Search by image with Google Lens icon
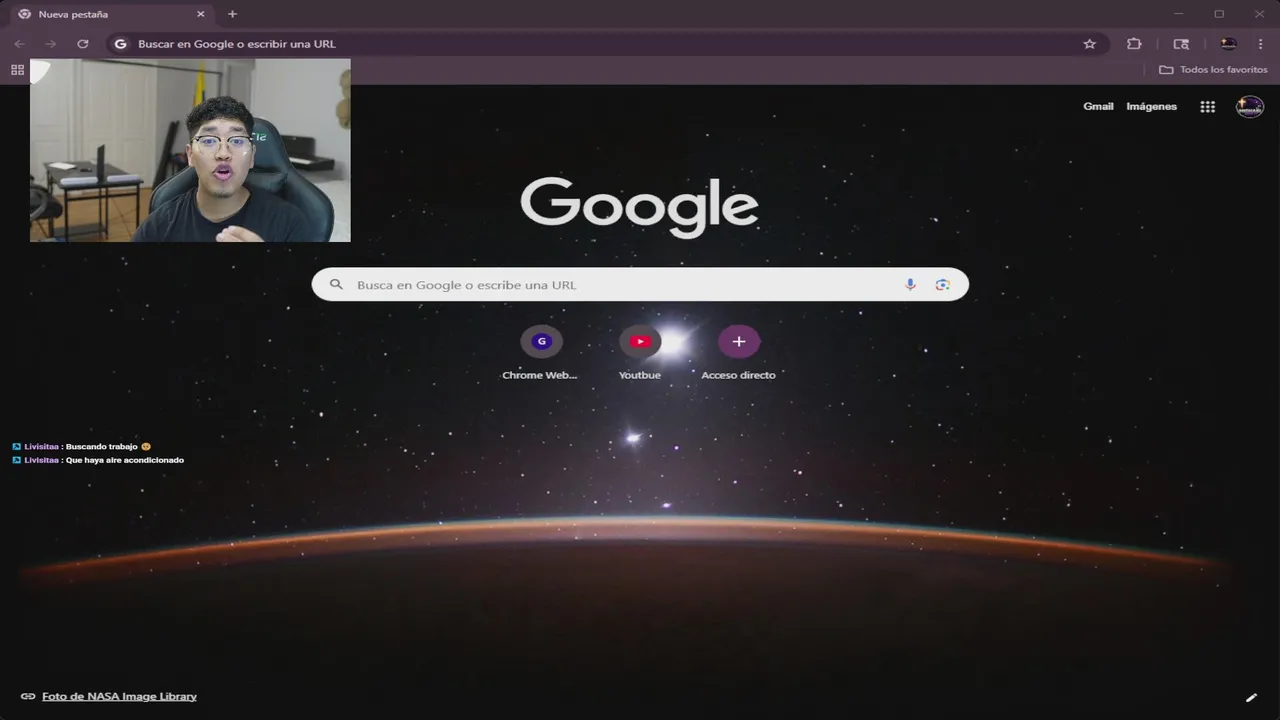The image size is (1280, 720). click(x=942, y=285)
